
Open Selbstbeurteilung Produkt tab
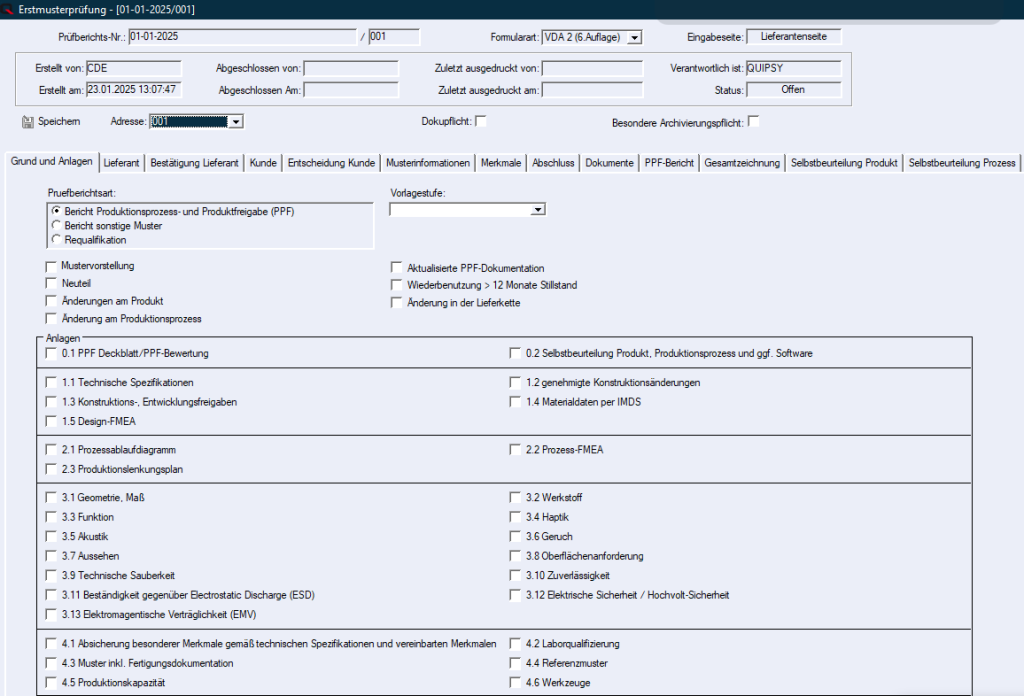(844, 163)
